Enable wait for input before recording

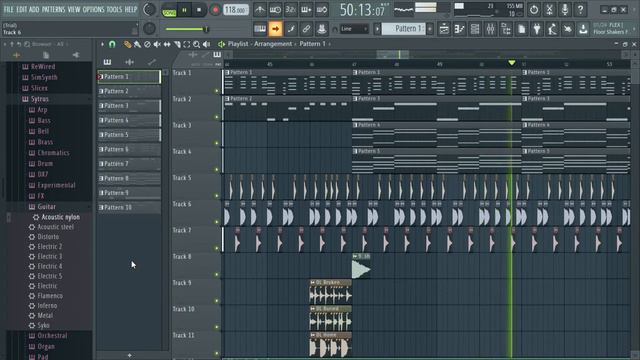(275, 9)
